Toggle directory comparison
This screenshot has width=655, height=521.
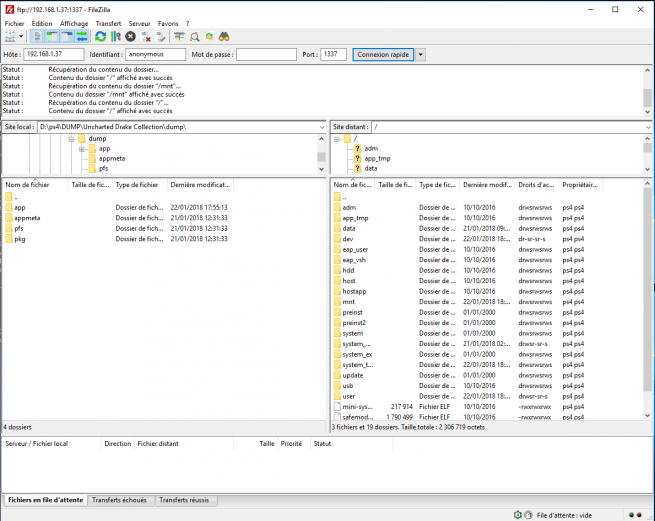(195, 37)
